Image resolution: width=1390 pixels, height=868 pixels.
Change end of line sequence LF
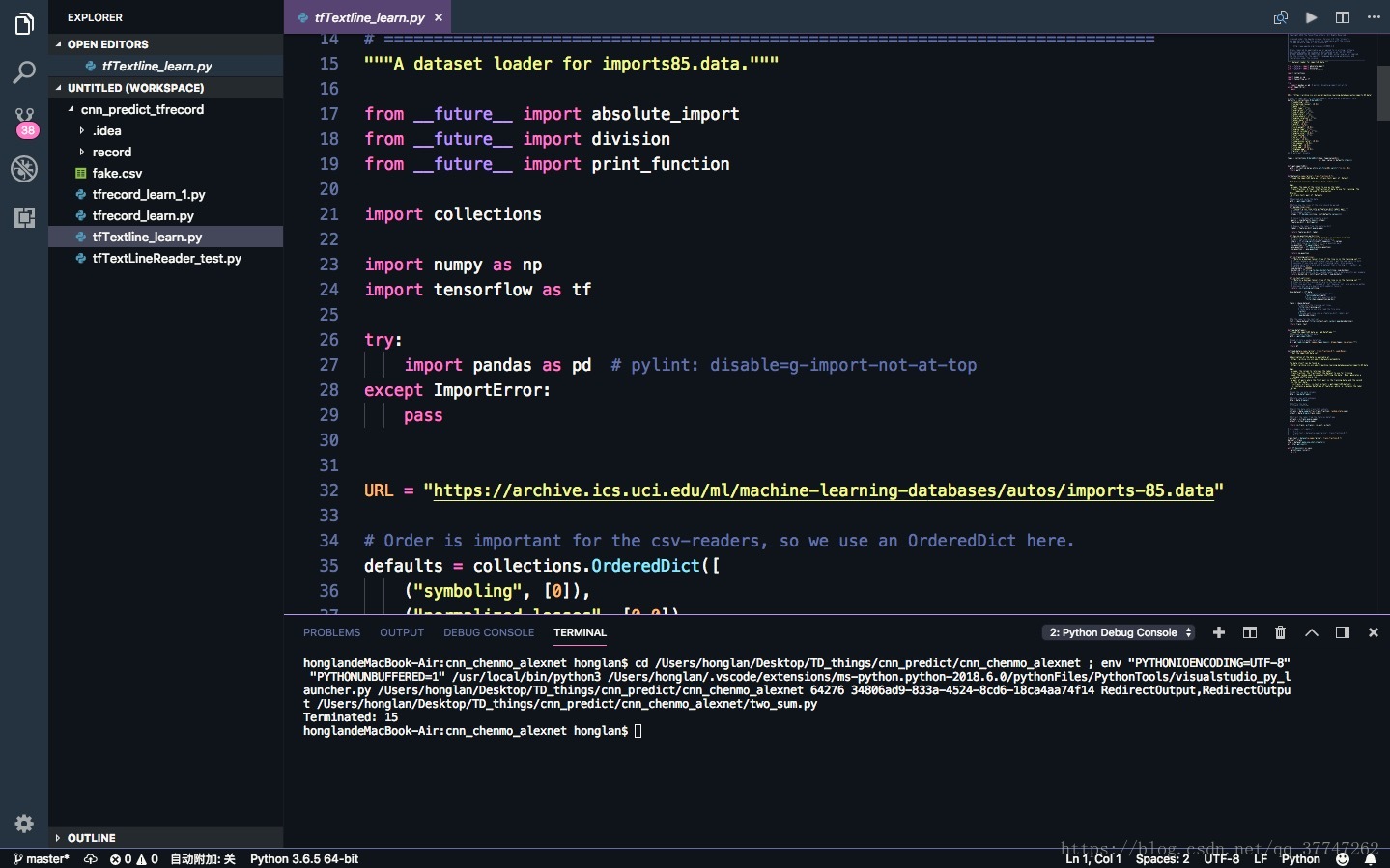point(1261,859)
